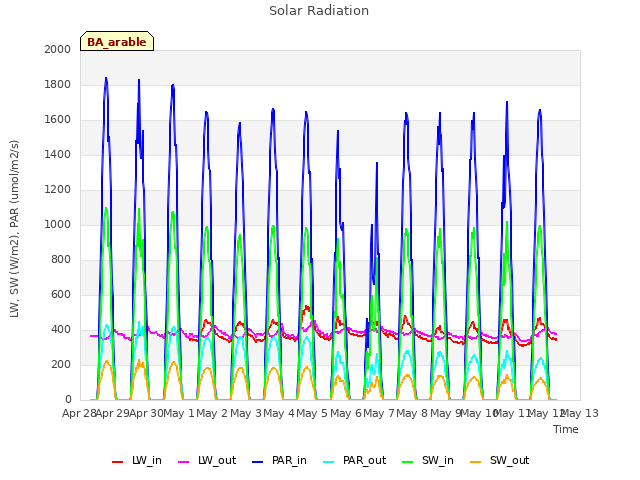The width and height of the screenshot is (640, 480).
Task: Click the May 6 x-axis tick label
Action: click(346, 413)
